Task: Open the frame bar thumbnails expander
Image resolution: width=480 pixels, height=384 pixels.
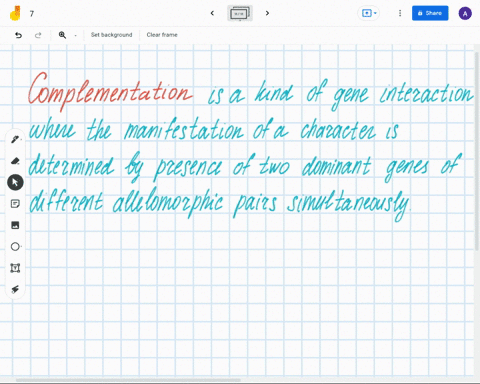Action: coord(240,13)
